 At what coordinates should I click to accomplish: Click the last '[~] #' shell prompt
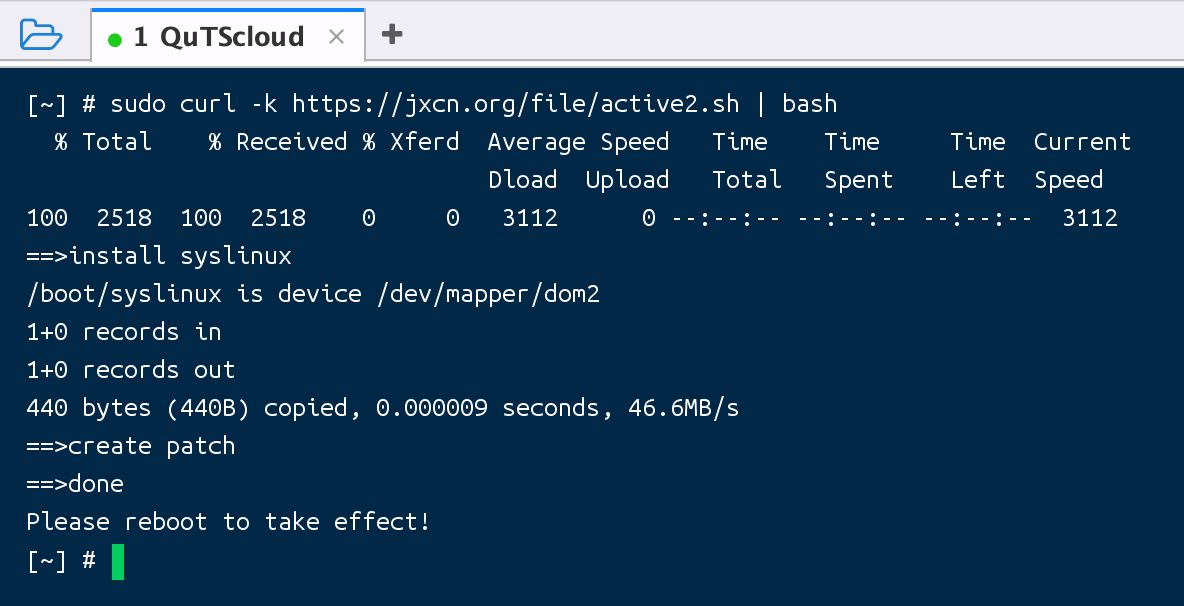click(x=60, y=561)
